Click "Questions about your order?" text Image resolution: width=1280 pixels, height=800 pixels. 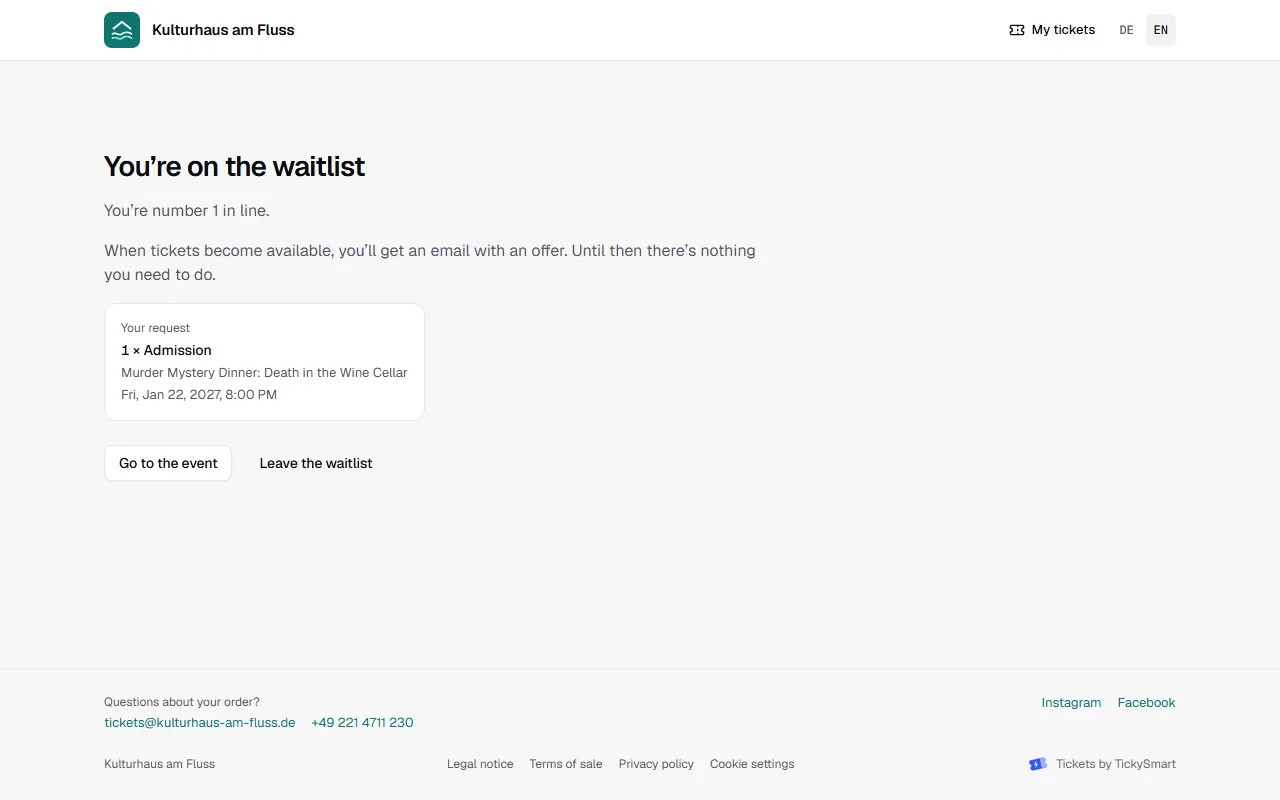click(182, 702)
